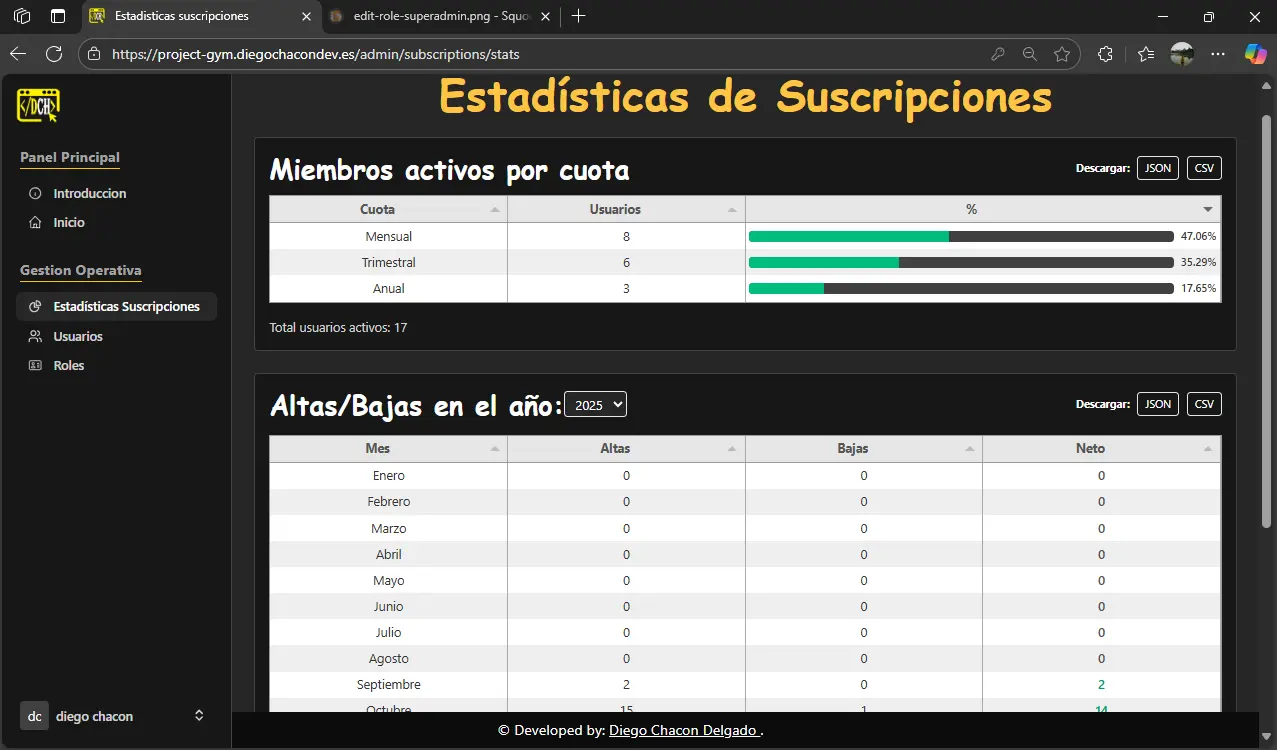The height and width of the screenshot is (750, 1277).
Task: Download Miembros activos data as CSV
Action: (x=1203, y=168)
